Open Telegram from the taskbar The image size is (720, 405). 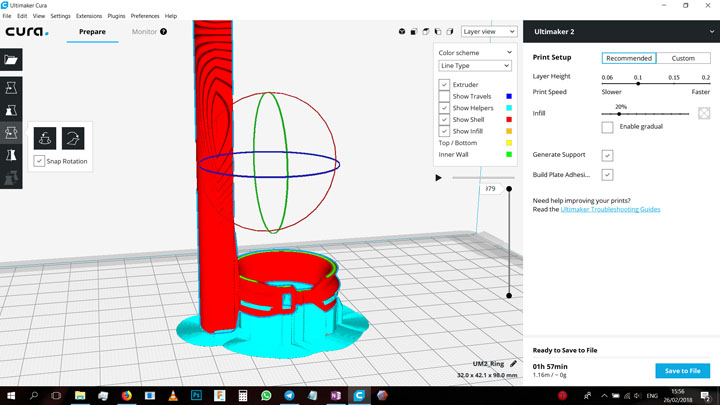289,395
